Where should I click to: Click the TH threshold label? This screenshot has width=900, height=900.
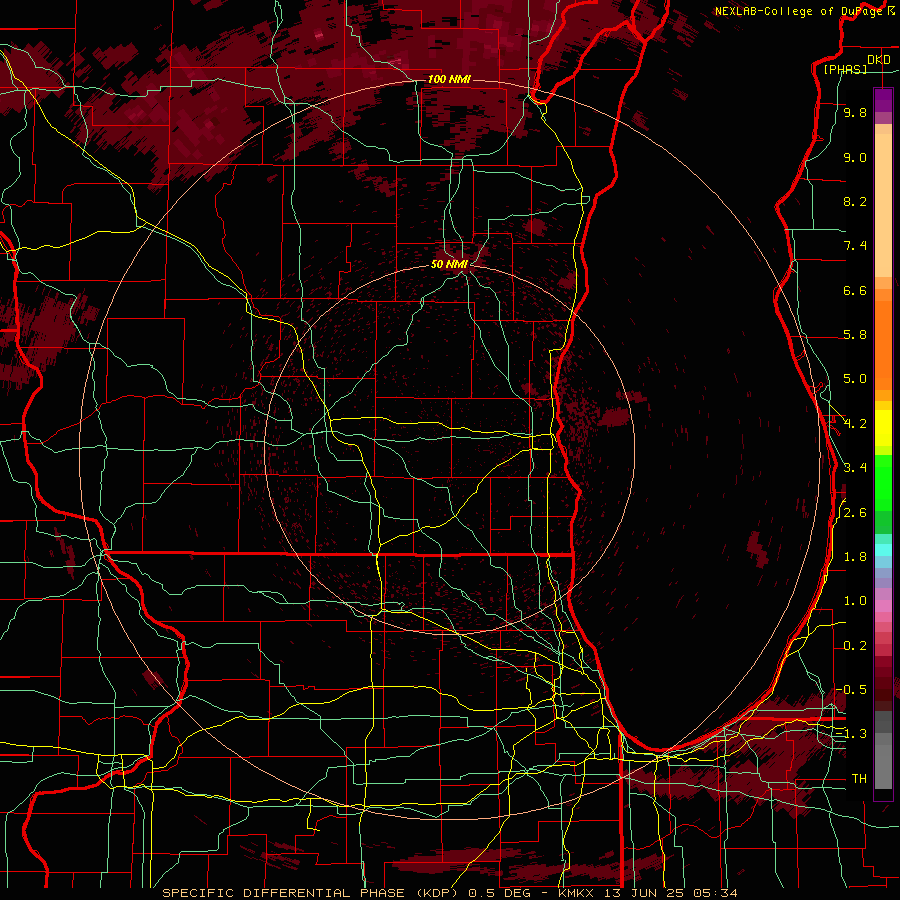[859, 779]
